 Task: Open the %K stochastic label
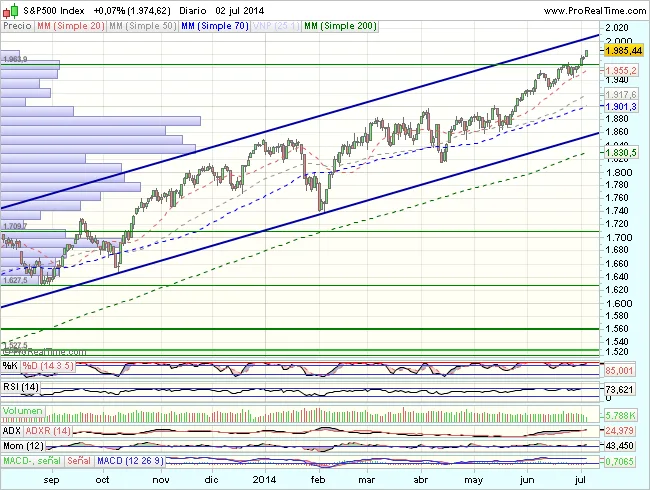point(10,366)
